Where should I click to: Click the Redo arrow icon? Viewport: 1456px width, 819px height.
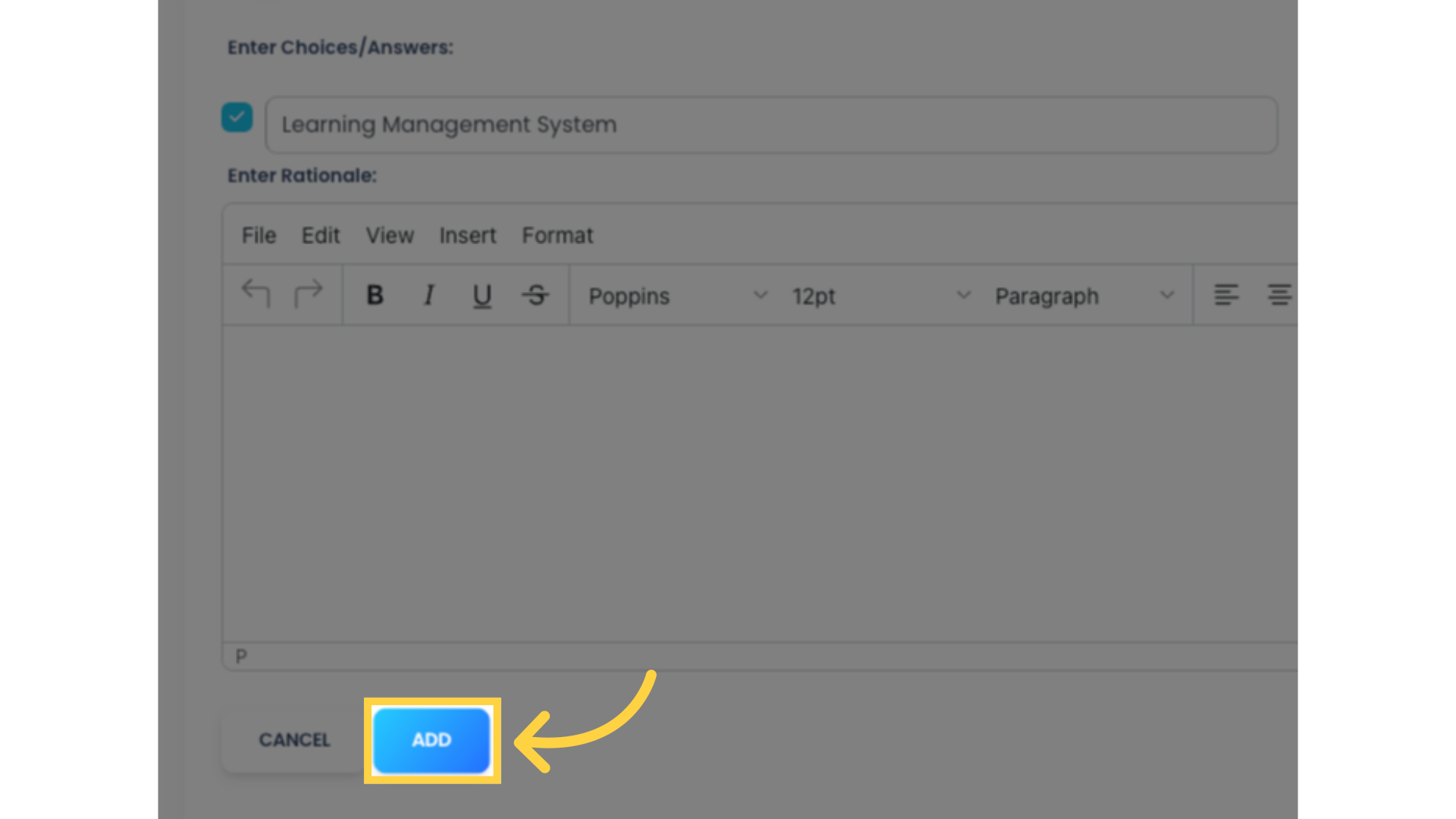coord(310,293)
